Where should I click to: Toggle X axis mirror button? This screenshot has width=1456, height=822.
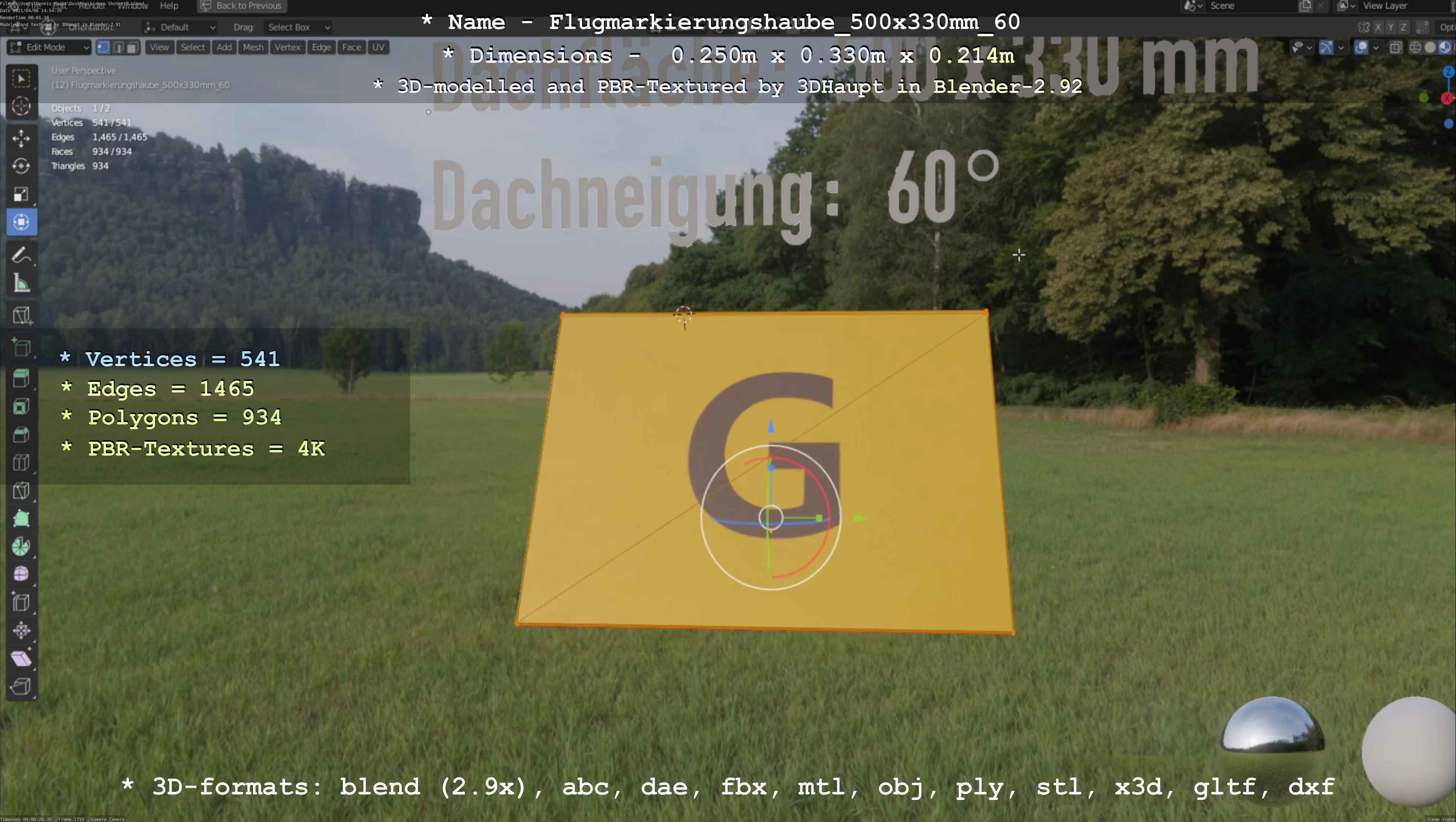pyautogui.click(x=1378, y=27)
